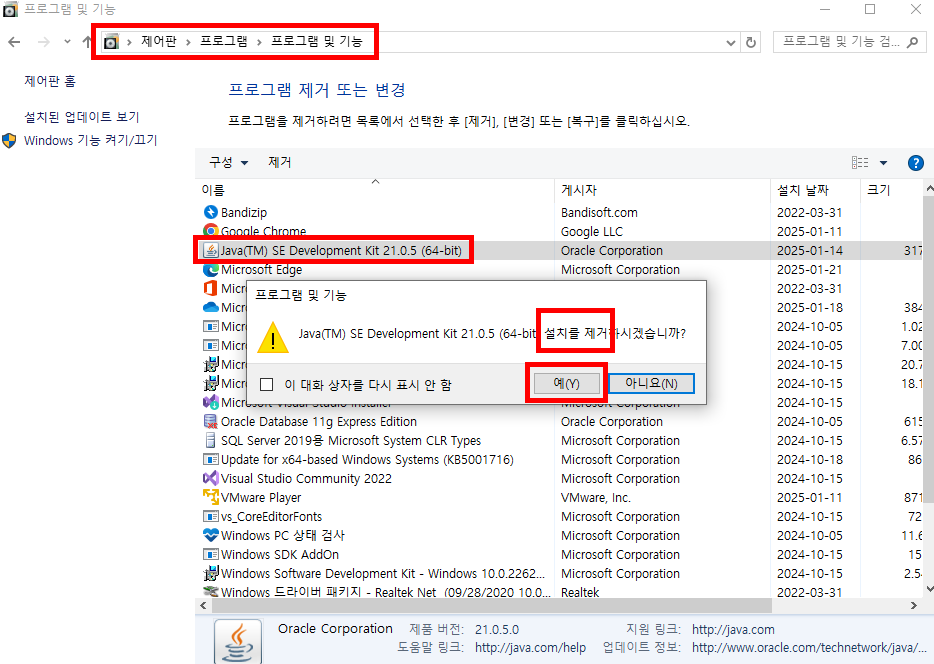
Task: Click 제거 in the toolbar
Action: [280, 162]
